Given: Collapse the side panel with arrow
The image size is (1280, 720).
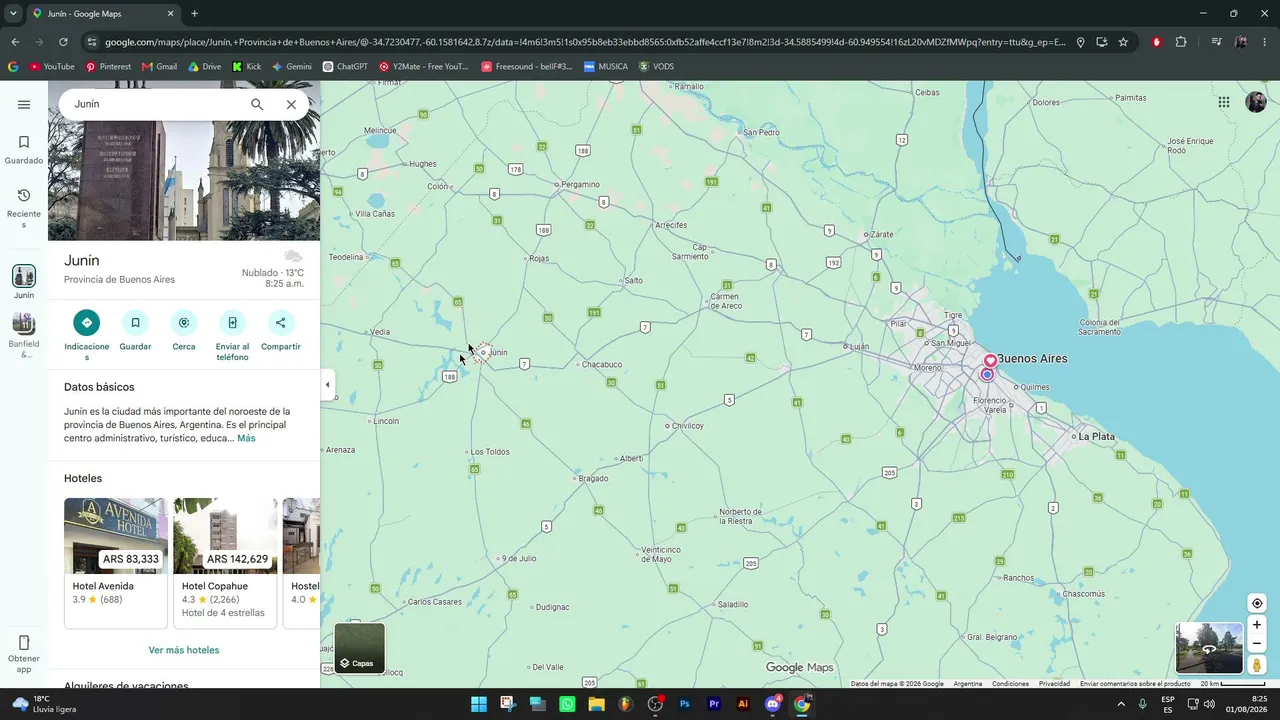Looking at the screenshot, I should (327, 385).
